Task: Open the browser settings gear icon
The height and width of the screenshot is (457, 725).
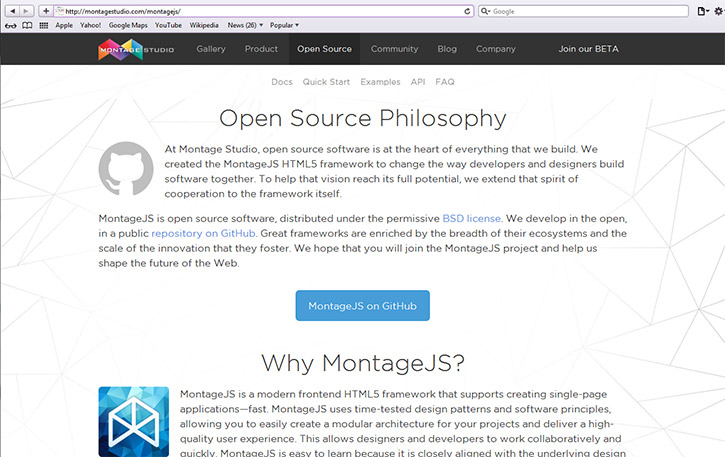Action: pyautogui.click(x=719, y=11)
